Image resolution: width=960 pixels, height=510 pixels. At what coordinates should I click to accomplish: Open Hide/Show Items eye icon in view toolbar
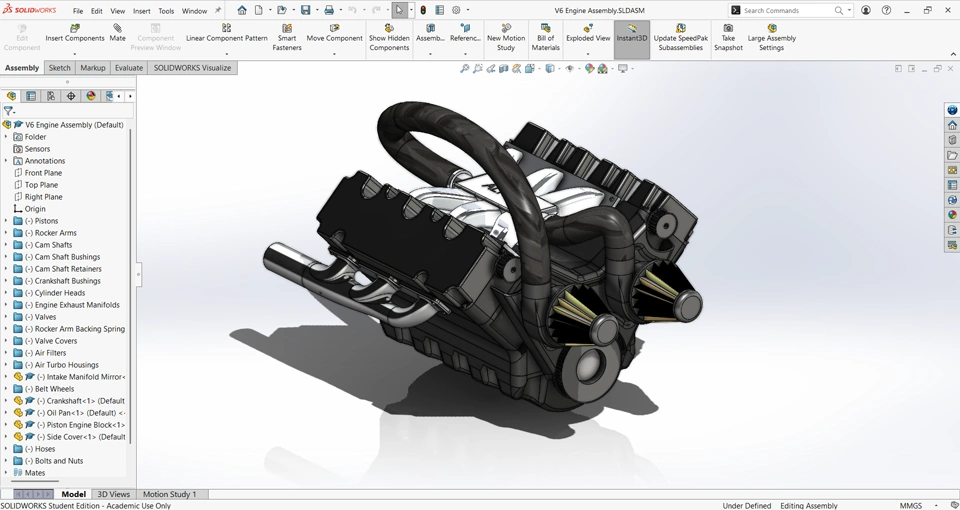pyautogui.click(x=569, y=69)
